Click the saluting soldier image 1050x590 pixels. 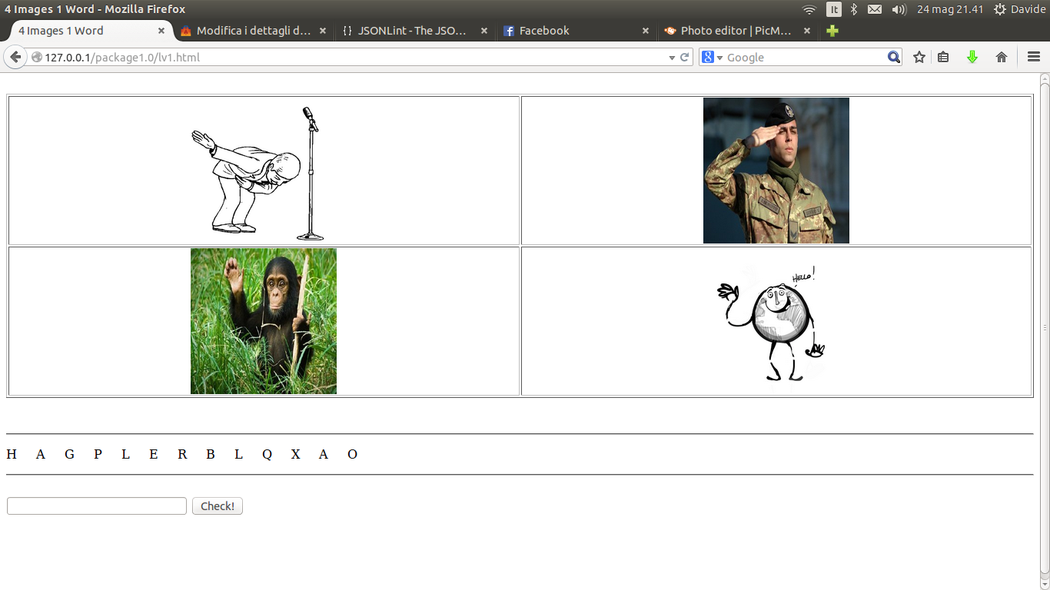coord(776,170)
